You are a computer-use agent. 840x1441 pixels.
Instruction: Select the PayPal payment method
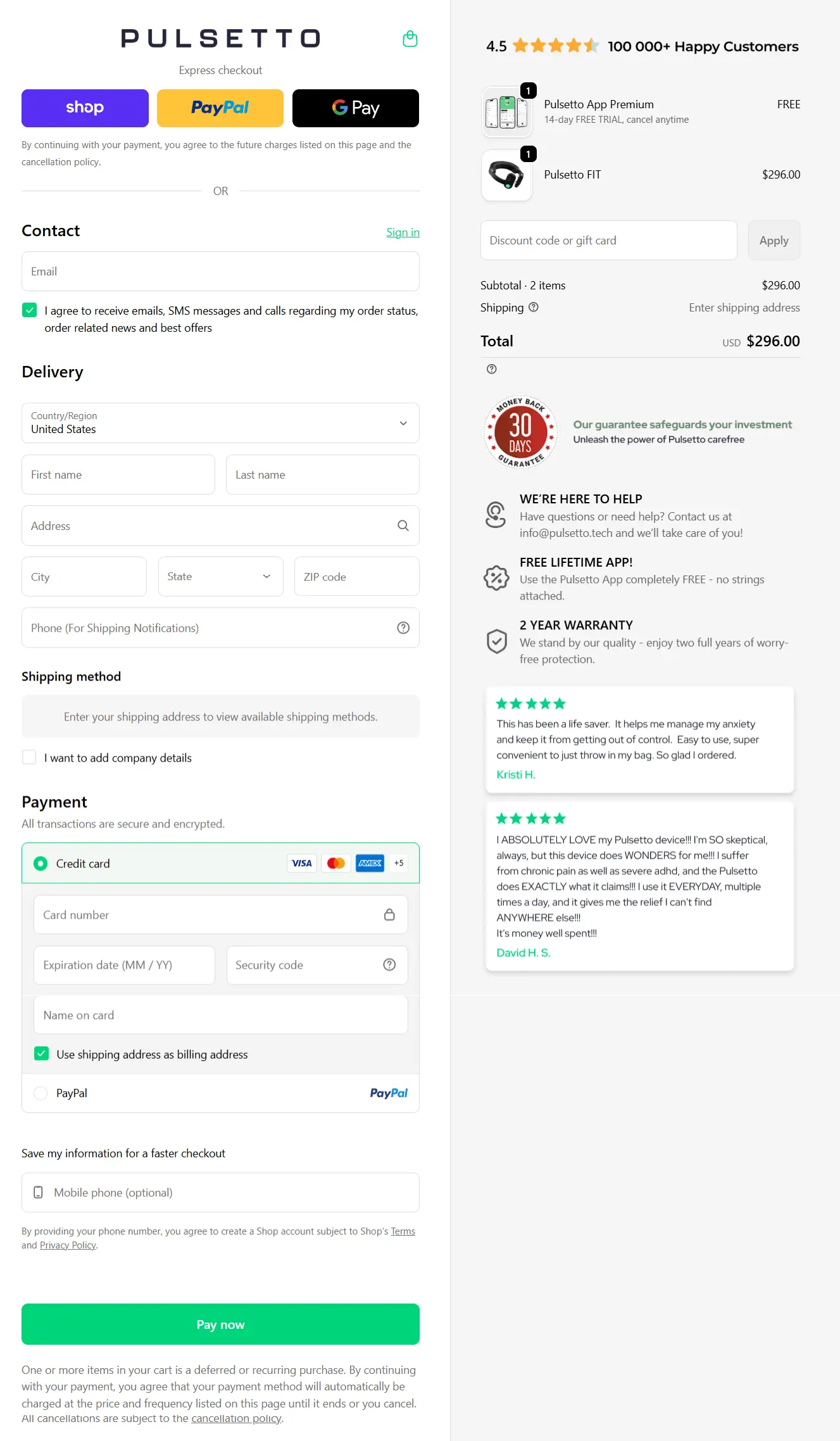click(x=40, y=1093)
